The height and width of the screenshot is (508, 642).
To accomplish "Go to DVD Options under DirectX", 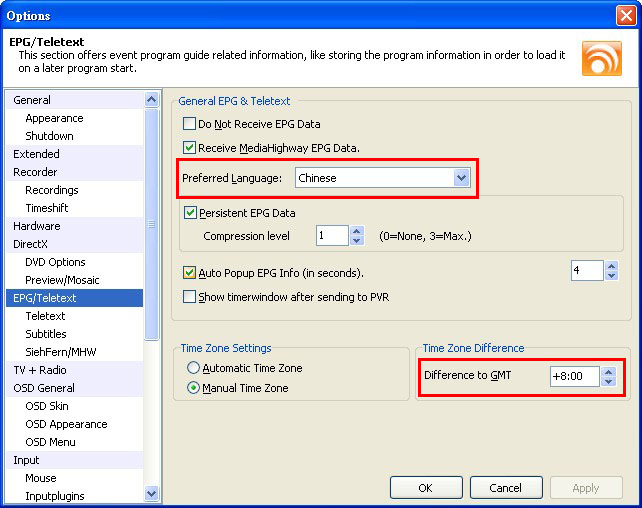I will 55,262.
